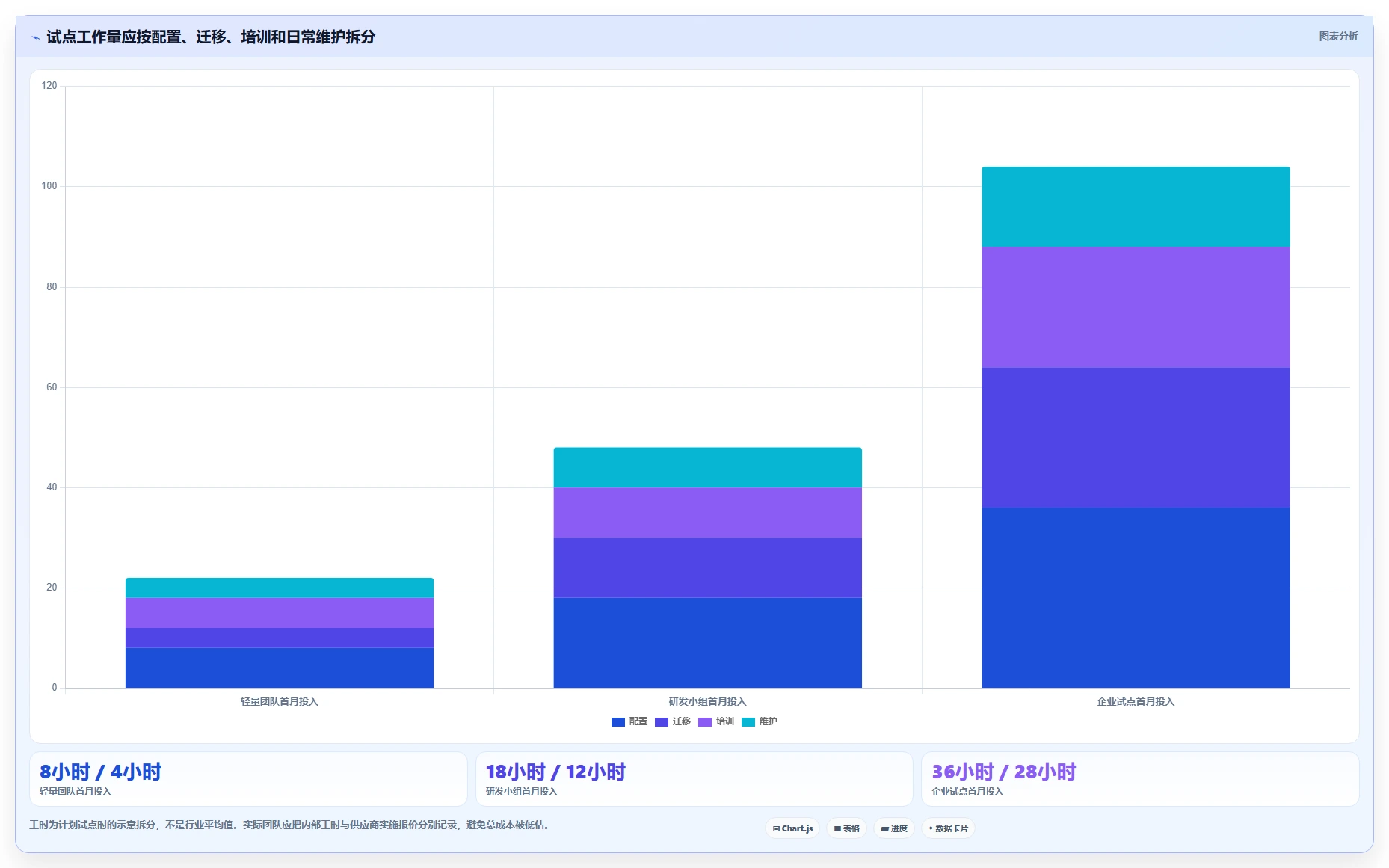Click the 迁移 segment of the 企业试点 bar
Image resolution: width=1389 pixels, height=868 pixels.
coord(1136,437)
